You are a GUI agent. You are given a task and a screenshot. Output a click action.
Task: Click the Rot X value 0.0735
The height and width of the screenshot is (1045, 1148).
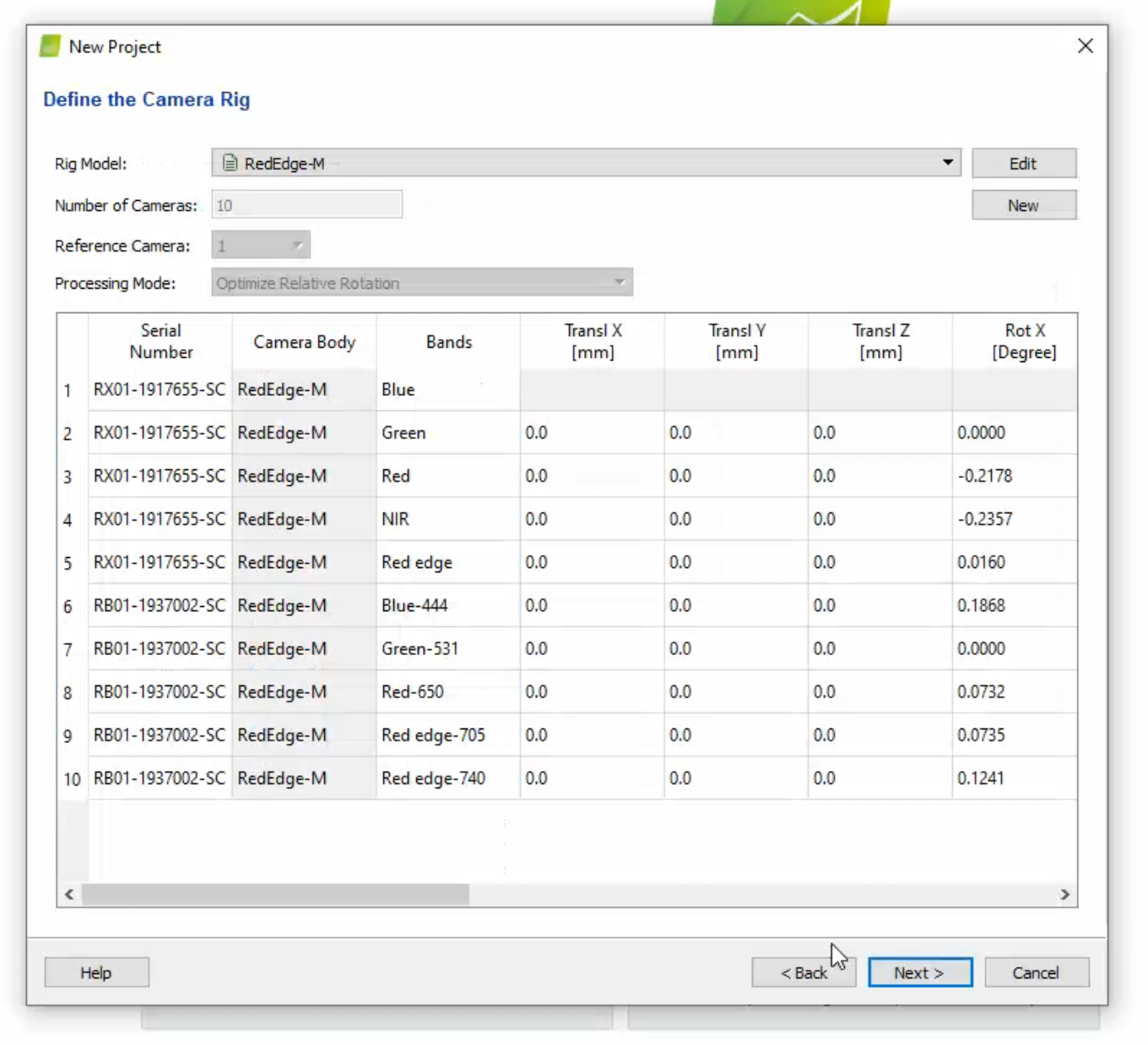(1015, 734)
